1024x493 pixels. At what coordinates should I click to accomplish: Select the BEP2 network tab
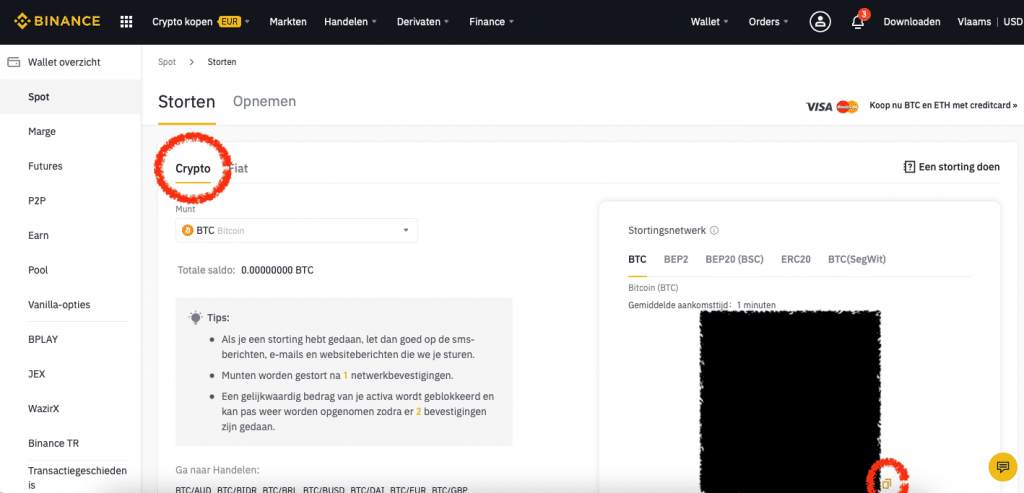pos(676,259)
